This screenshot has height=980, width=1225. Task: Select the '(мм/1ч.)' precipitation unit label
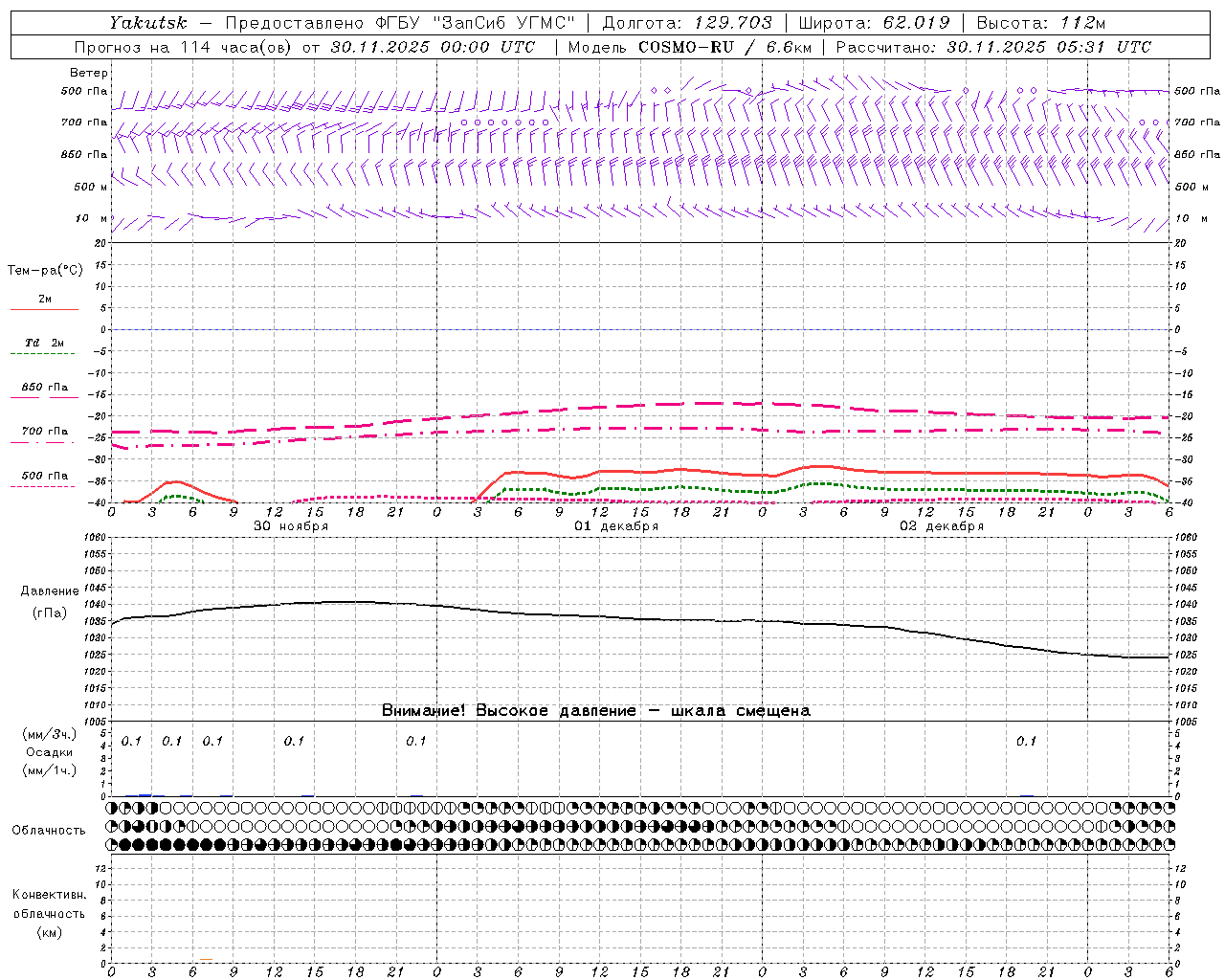click(x=50, y=770)
